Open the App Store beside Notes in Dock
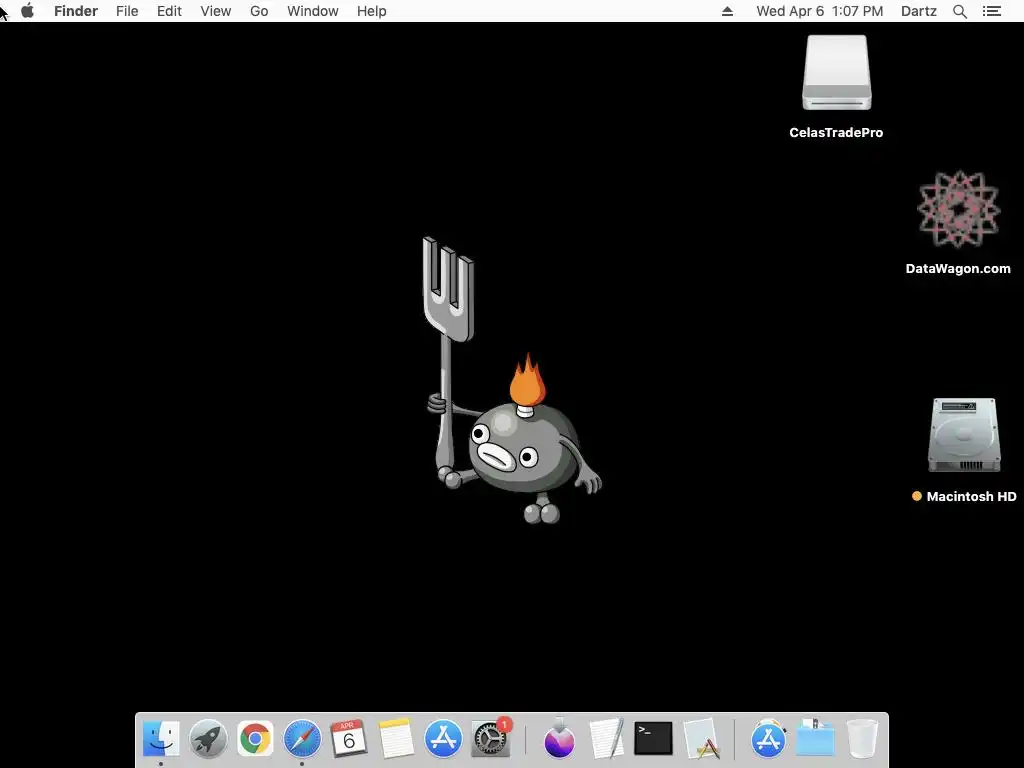Screen dimensions: 1024x768 pos(443,739)
